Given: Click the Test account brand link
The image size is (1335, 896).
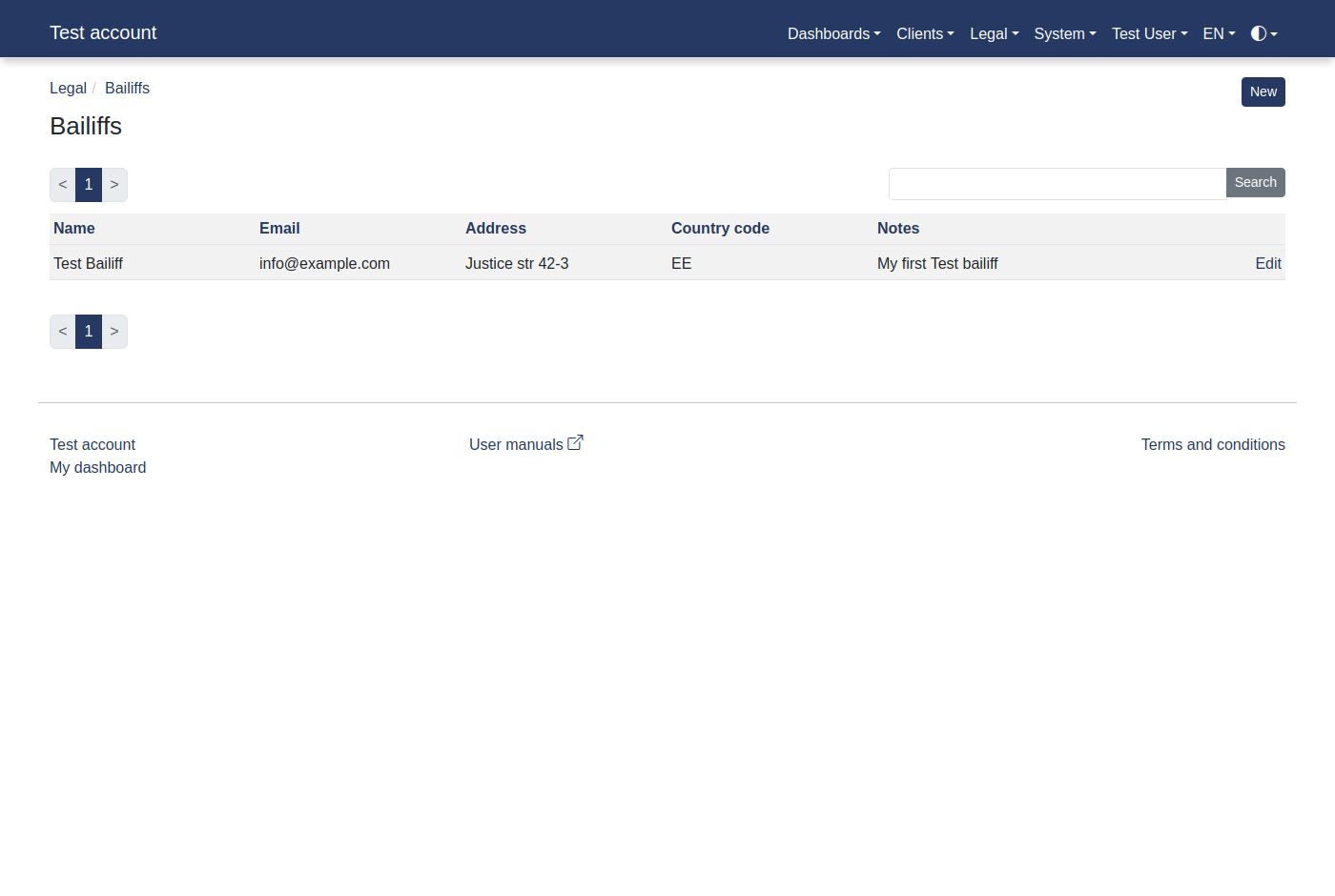Looking at the screenshot, I should coord(103,31).
